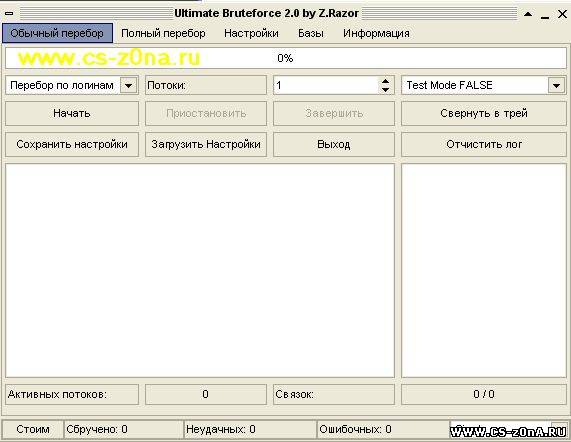571x442 pixels.
Task: Click Загрузить Настройки button
Action: tap(206, 144)
